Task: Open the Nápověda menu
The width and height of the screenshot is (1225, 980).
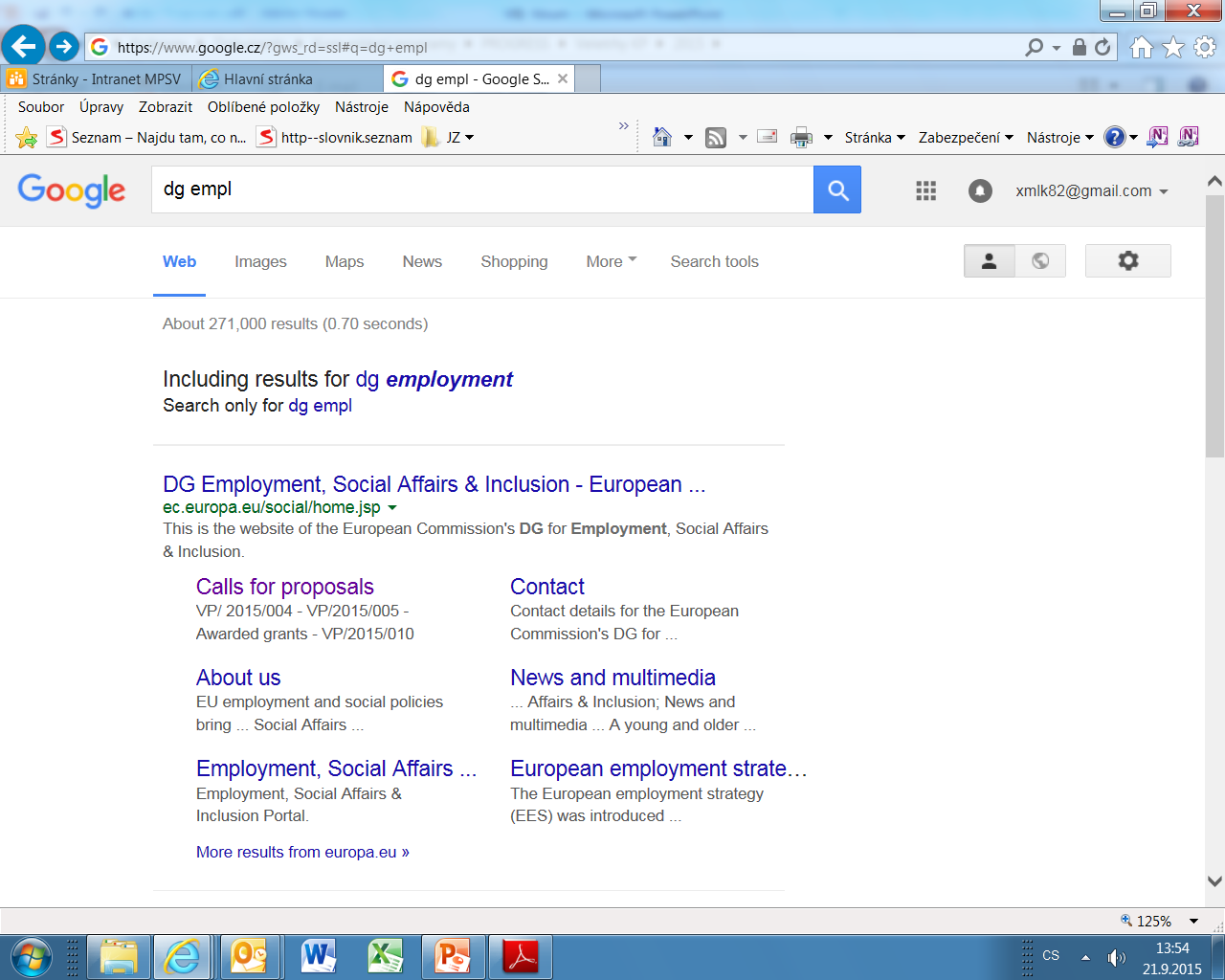Action: point(436,107)
